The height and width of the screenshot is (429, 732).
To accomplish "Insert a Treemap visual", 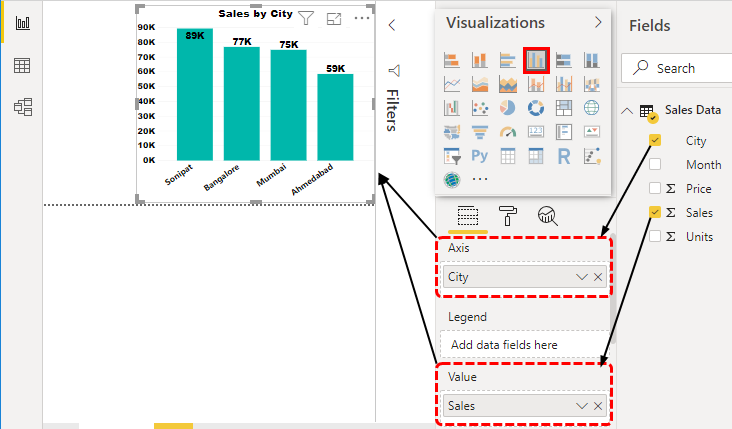I will 563,108.
